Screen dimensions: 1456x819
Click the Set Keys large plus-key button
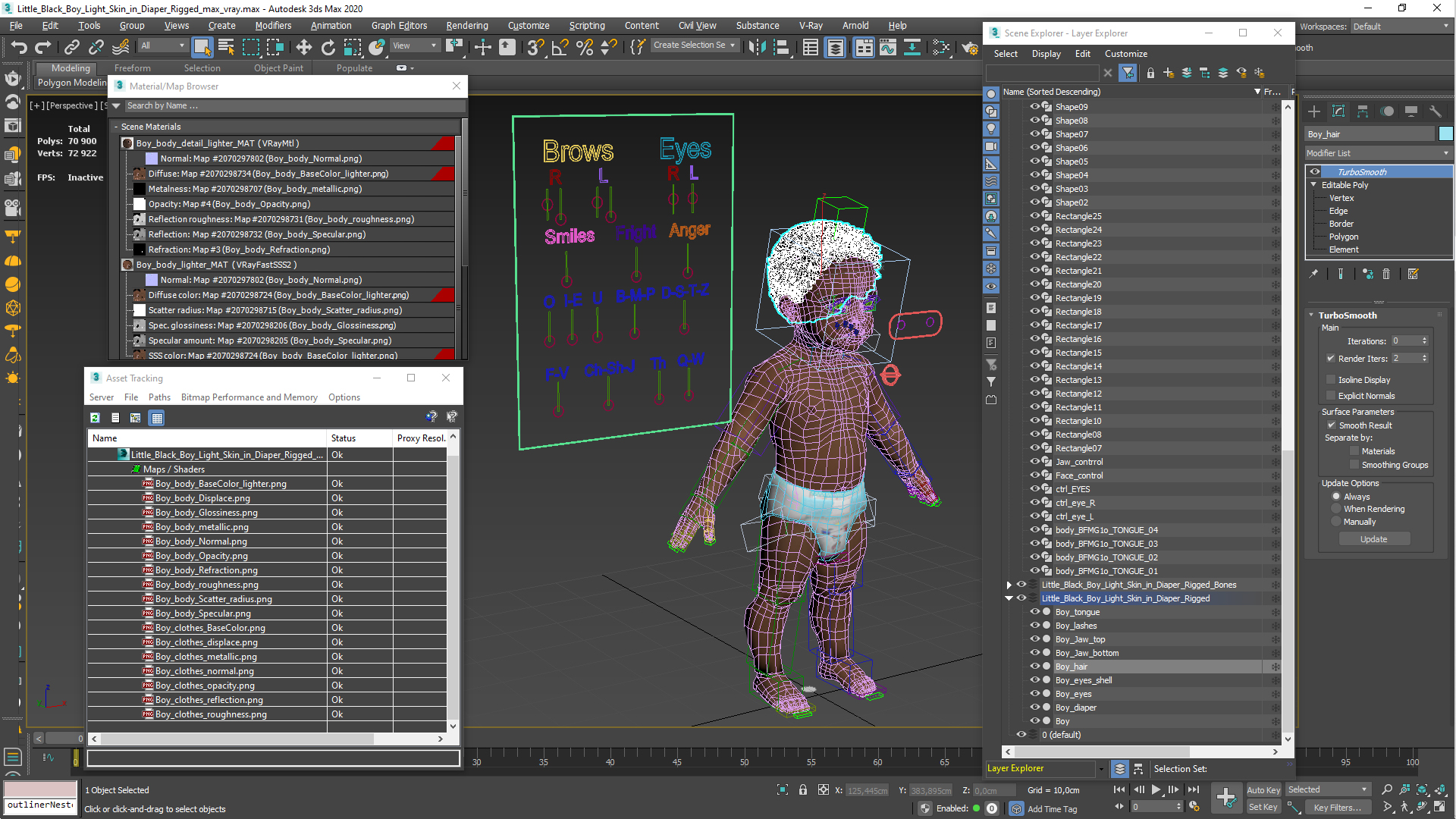pyautogui.click(x=1226, y=797)
